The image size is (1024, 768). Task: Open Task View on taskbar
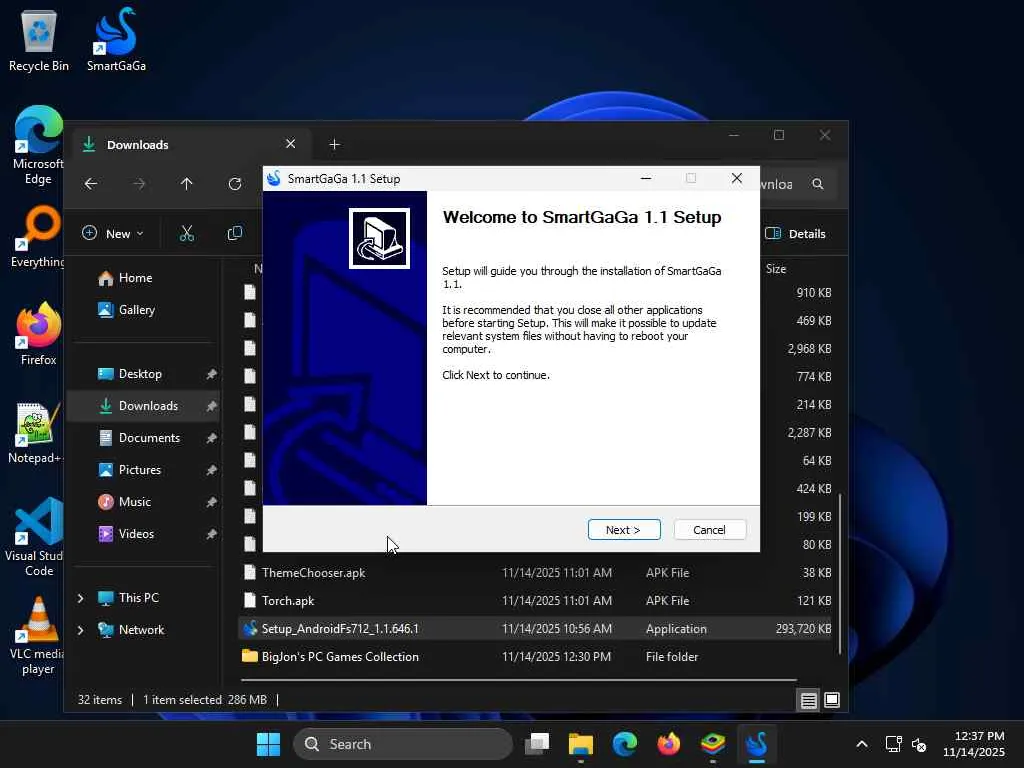[537, 744]
